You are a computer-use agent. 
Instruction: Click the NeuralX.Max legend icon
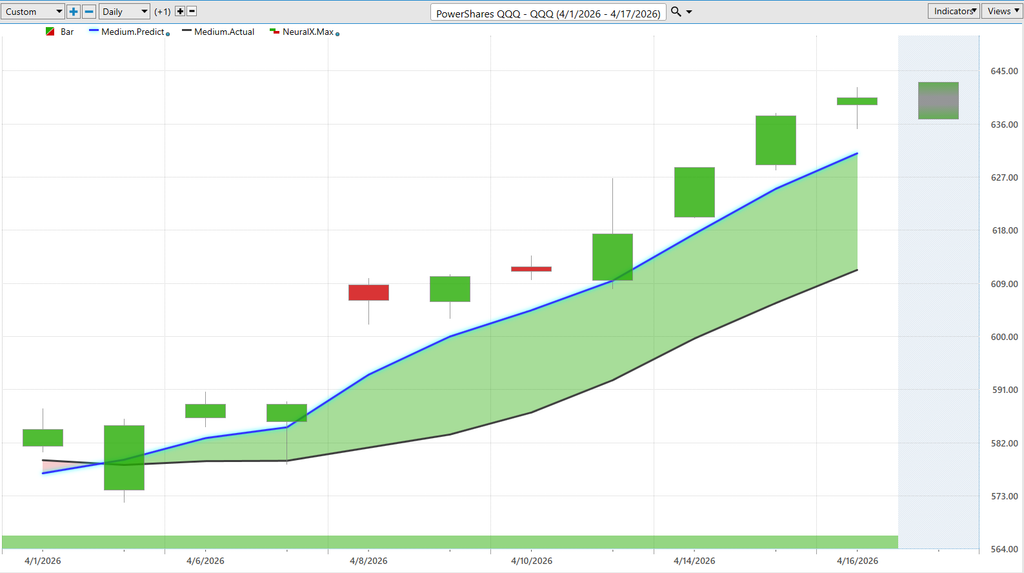pyautogui.click(x=274, y=32)
